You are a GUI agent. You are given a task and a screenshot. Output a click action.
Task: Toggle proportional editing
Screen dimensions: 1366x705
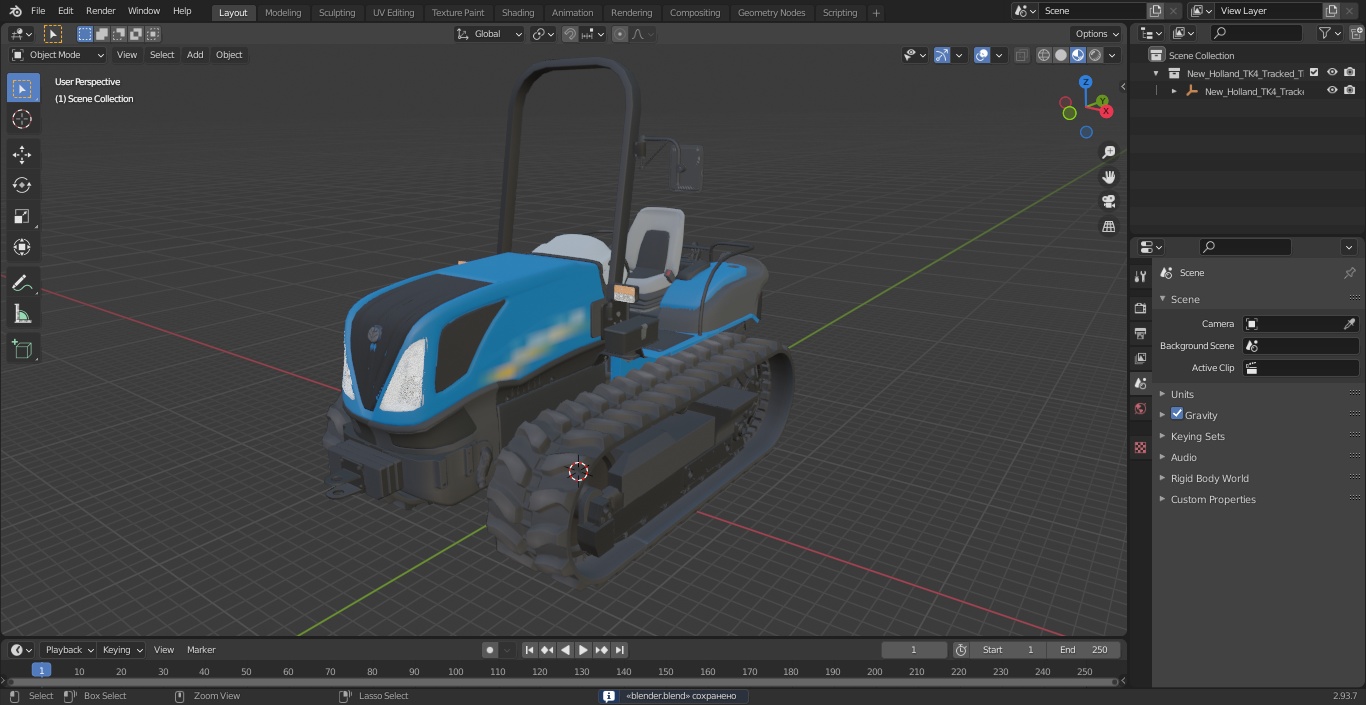620,34
